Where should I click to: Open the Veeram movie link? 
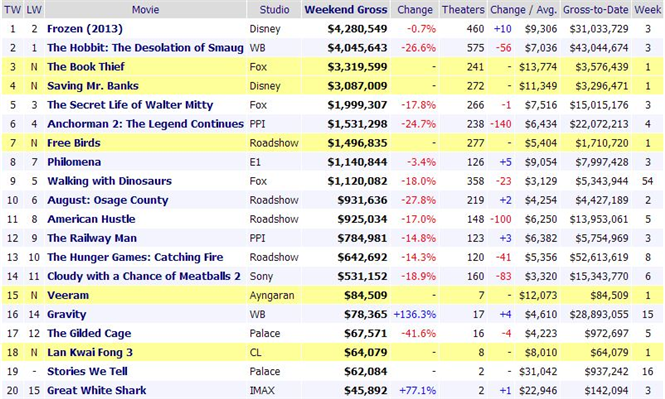click(x=68, y=295)
